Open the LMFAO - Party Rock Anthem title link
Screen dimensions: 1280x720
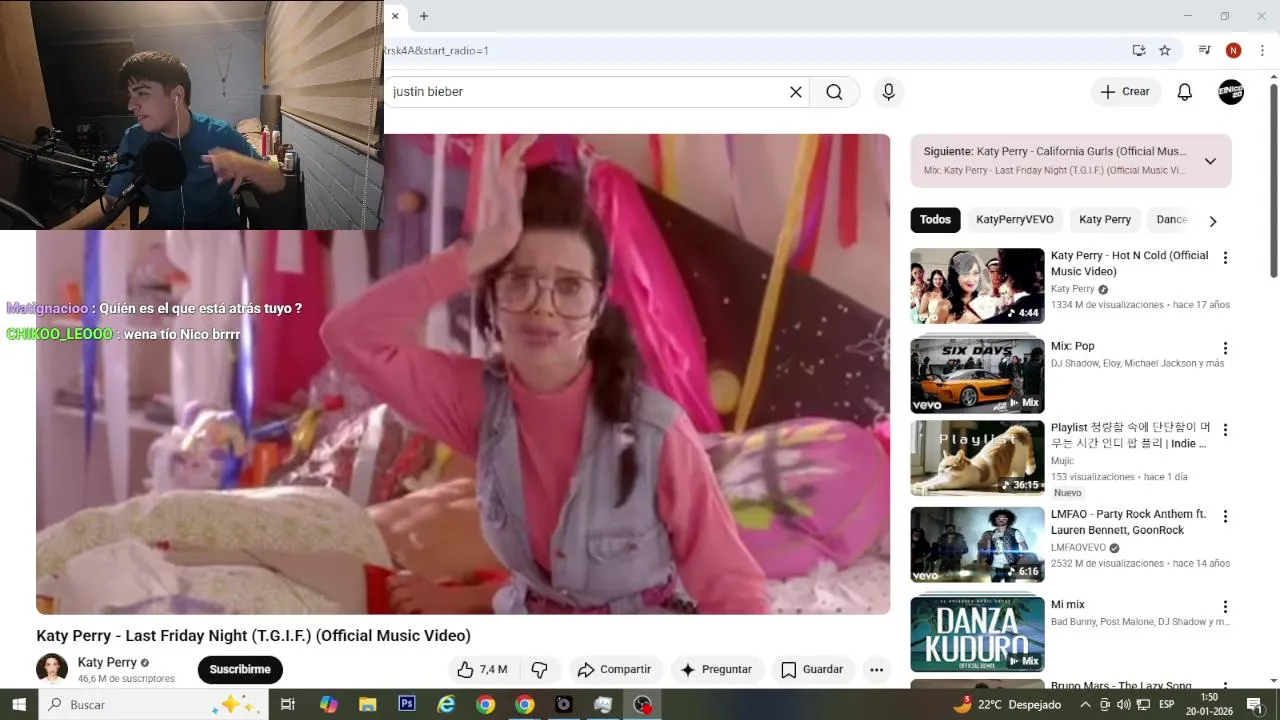click(x=1128, y=522)
